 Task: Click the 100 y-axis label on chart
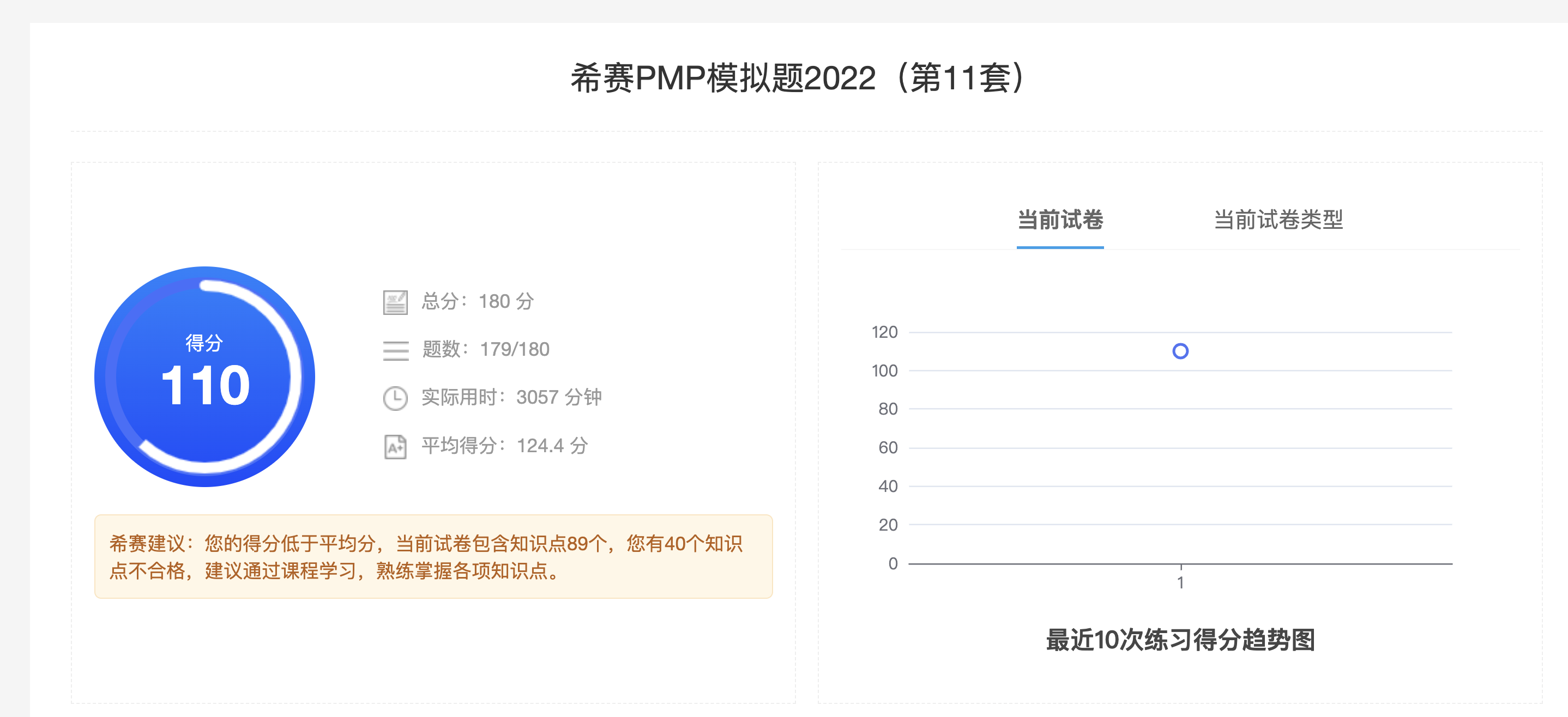884,370
